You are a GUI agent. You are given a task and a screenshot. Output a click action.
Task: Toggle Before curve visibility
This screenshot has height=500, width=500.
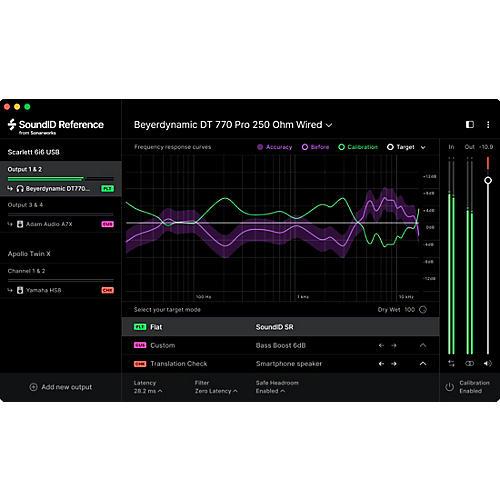(315, 147)
